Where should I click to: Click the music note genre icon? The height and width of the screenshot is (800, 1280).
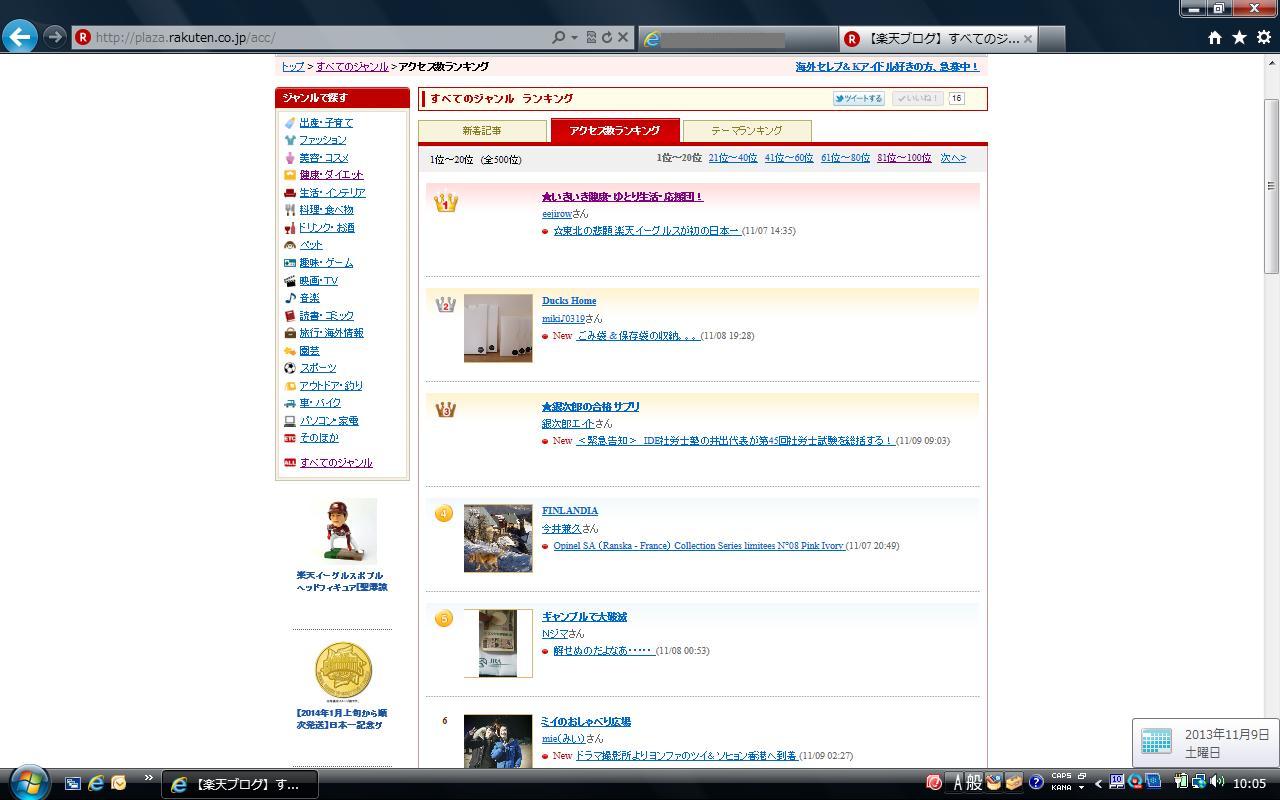click(x=290, y=298)
